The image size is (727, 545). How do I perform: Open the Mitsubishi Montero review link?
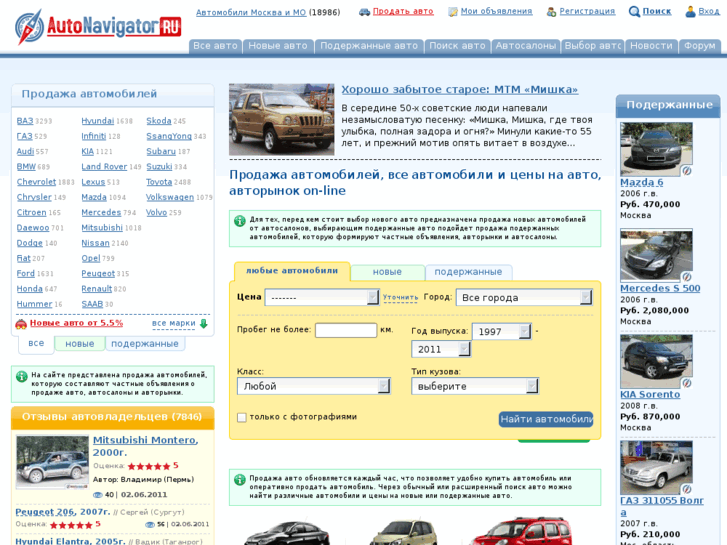[x=145, y=446]
